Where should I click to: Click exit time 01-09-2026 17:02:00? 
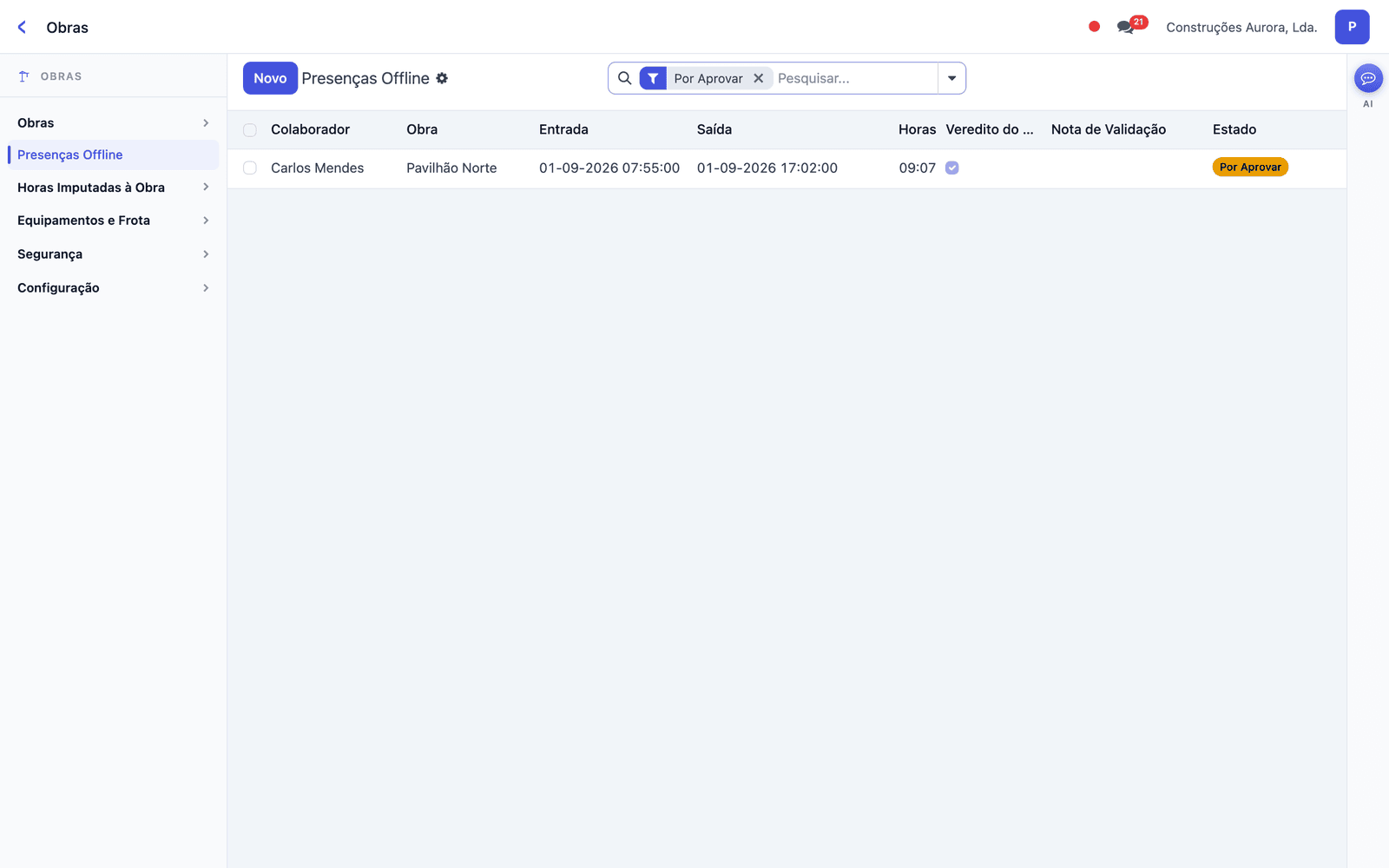[767, 168]
